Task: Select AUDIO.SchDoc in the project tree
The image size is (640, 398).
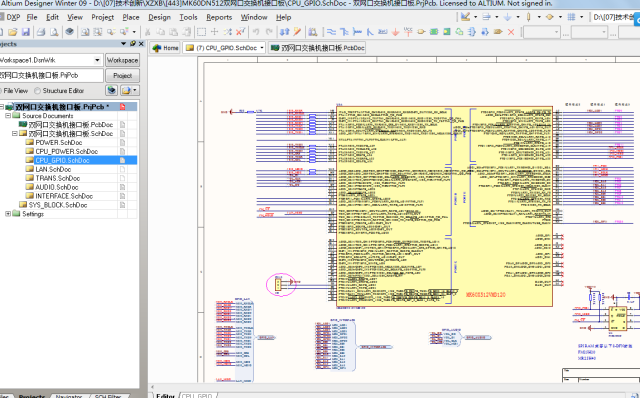Action: pyautogui.click(x=57, y=187)
